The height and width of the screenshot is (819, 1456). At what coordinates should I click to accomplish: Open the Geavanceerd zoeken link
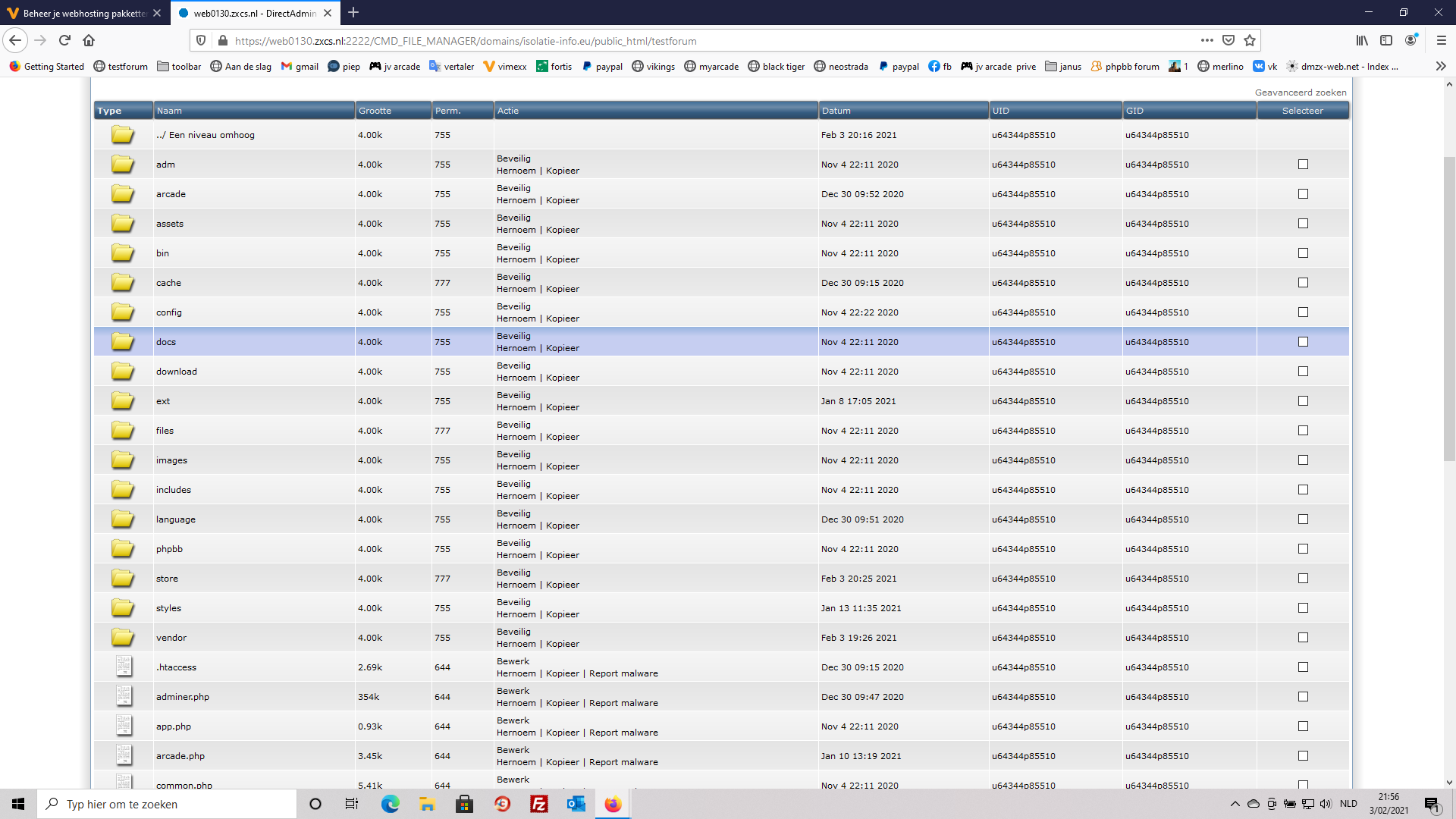pyautogui.click(x=1301, y=93)
